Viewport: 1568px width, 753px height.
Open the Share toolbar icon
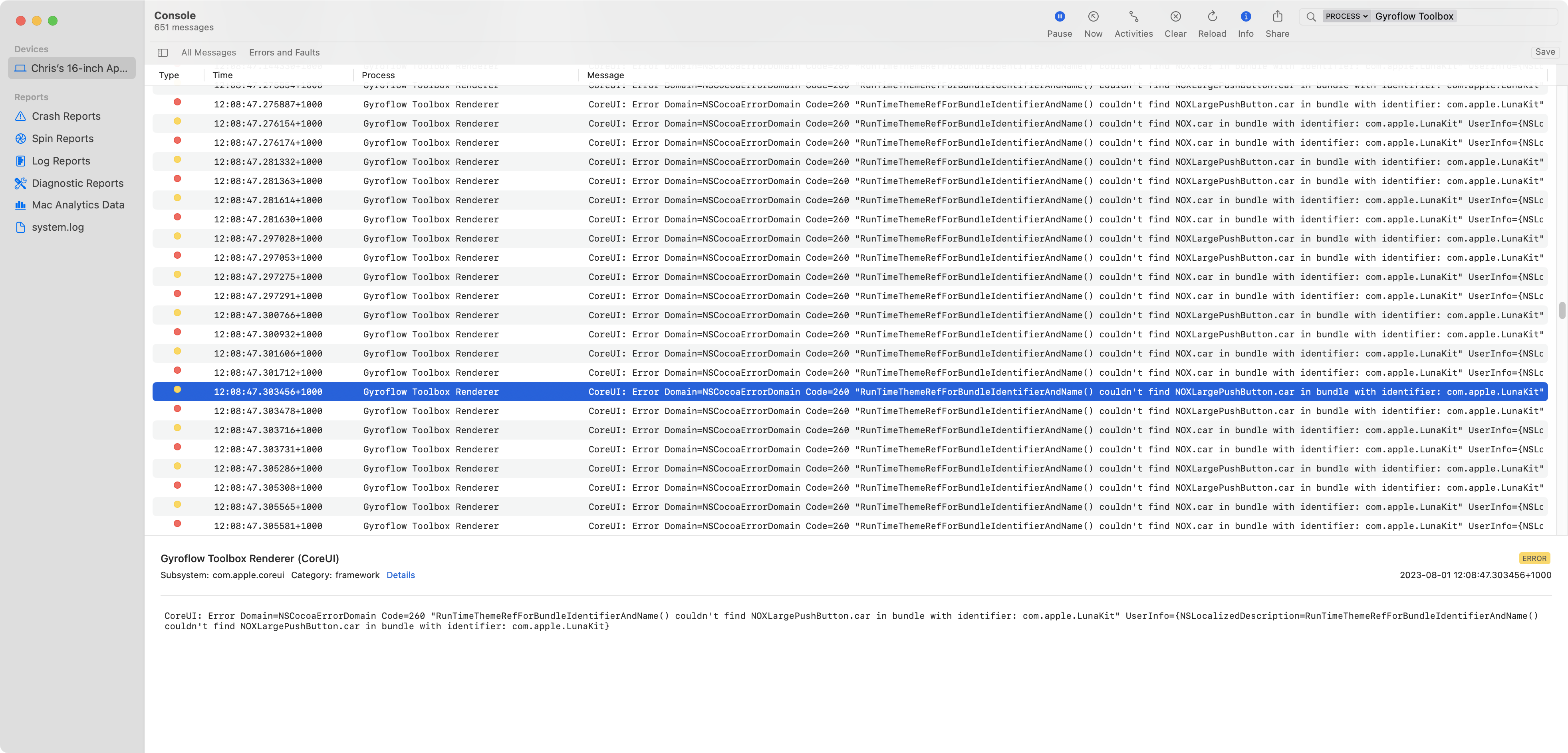point(1277,17)
